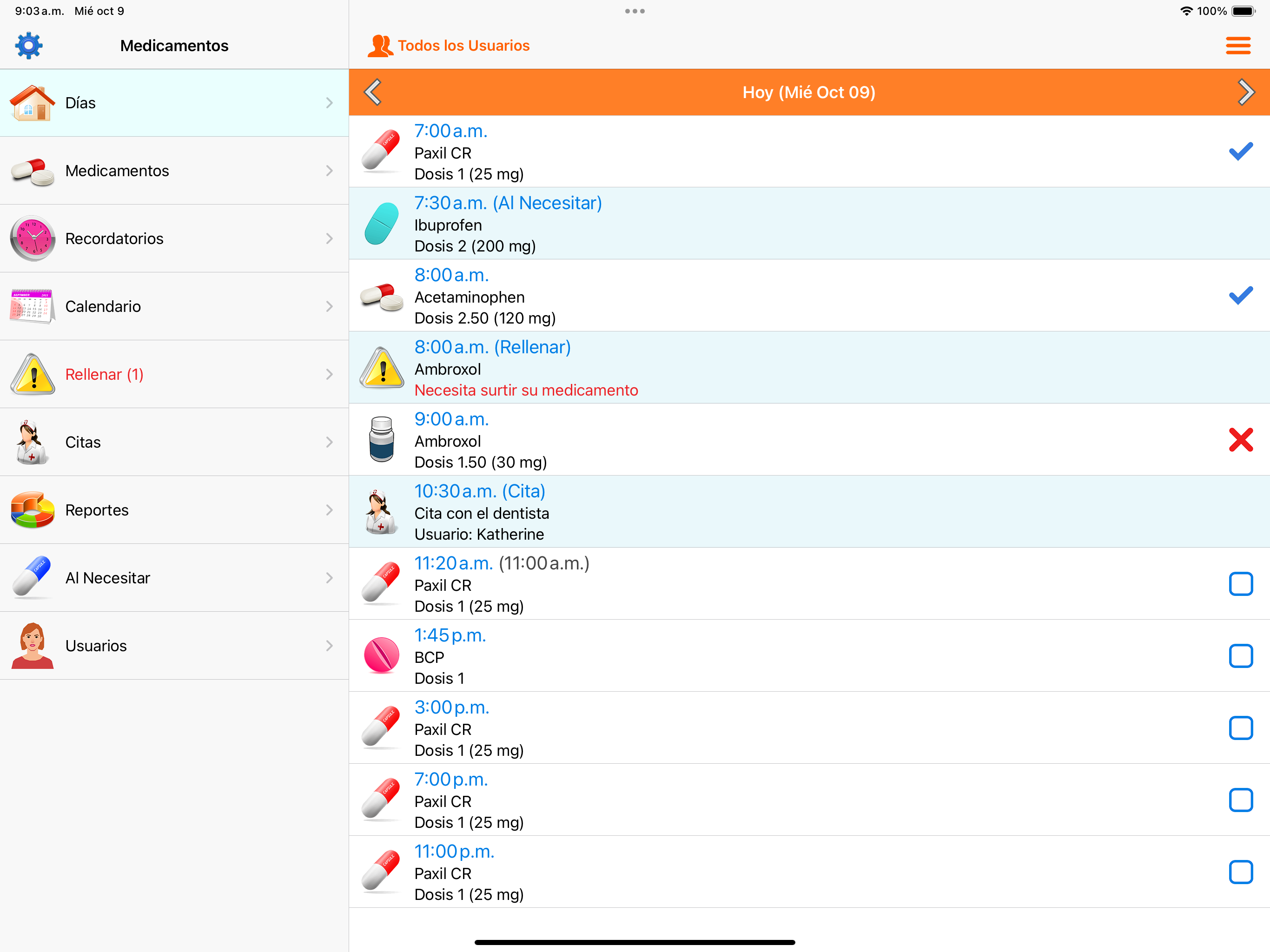
Task: Tap the Calendario calendar icon
Action: point(33,306)
